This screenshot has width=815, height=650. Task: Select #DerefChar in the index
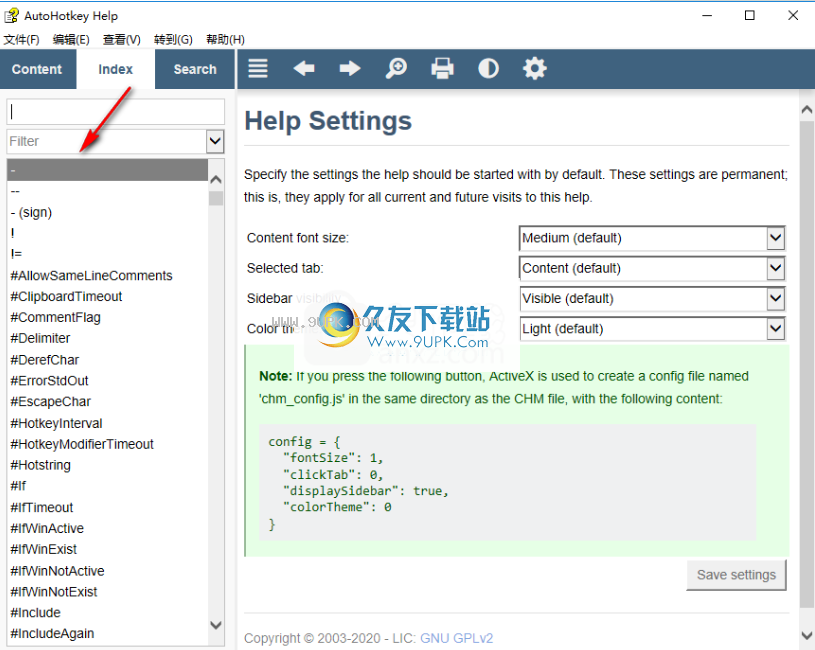click(x=108, y=360)
